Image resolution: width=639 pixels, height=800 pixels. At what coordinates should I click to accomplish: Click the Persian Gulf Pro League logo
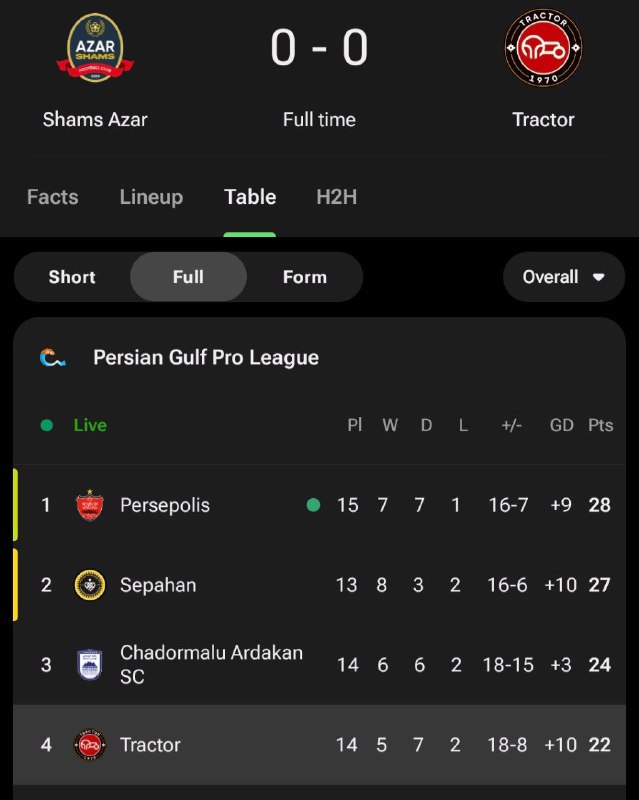pos(53,357)
